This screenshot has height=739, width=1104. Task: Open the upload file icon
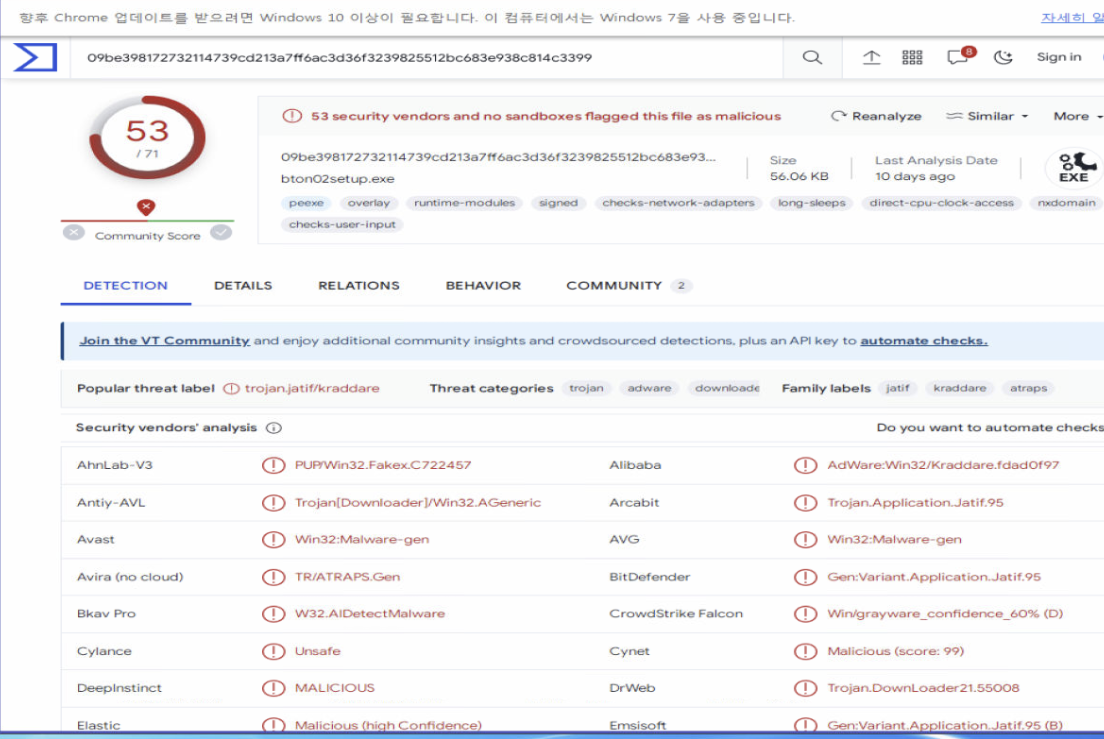click(871, 58)
